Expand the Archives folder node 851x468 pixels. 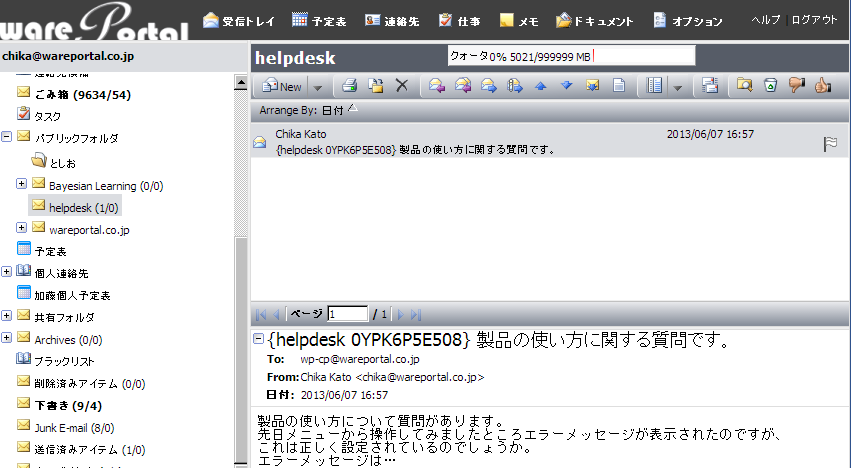7,338
